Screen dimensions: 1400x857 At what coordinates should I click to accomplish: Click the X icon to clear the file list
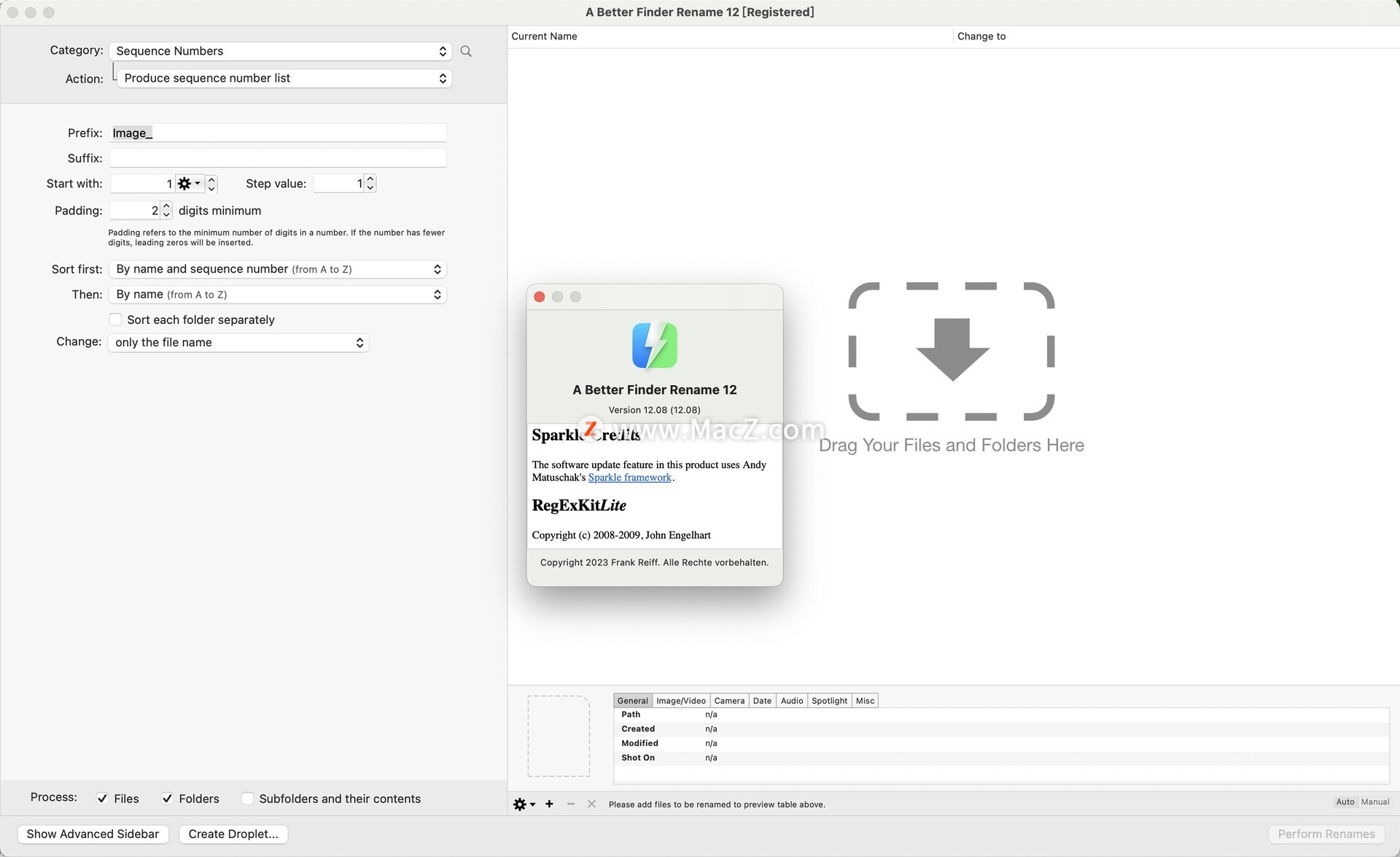(591, 804)
